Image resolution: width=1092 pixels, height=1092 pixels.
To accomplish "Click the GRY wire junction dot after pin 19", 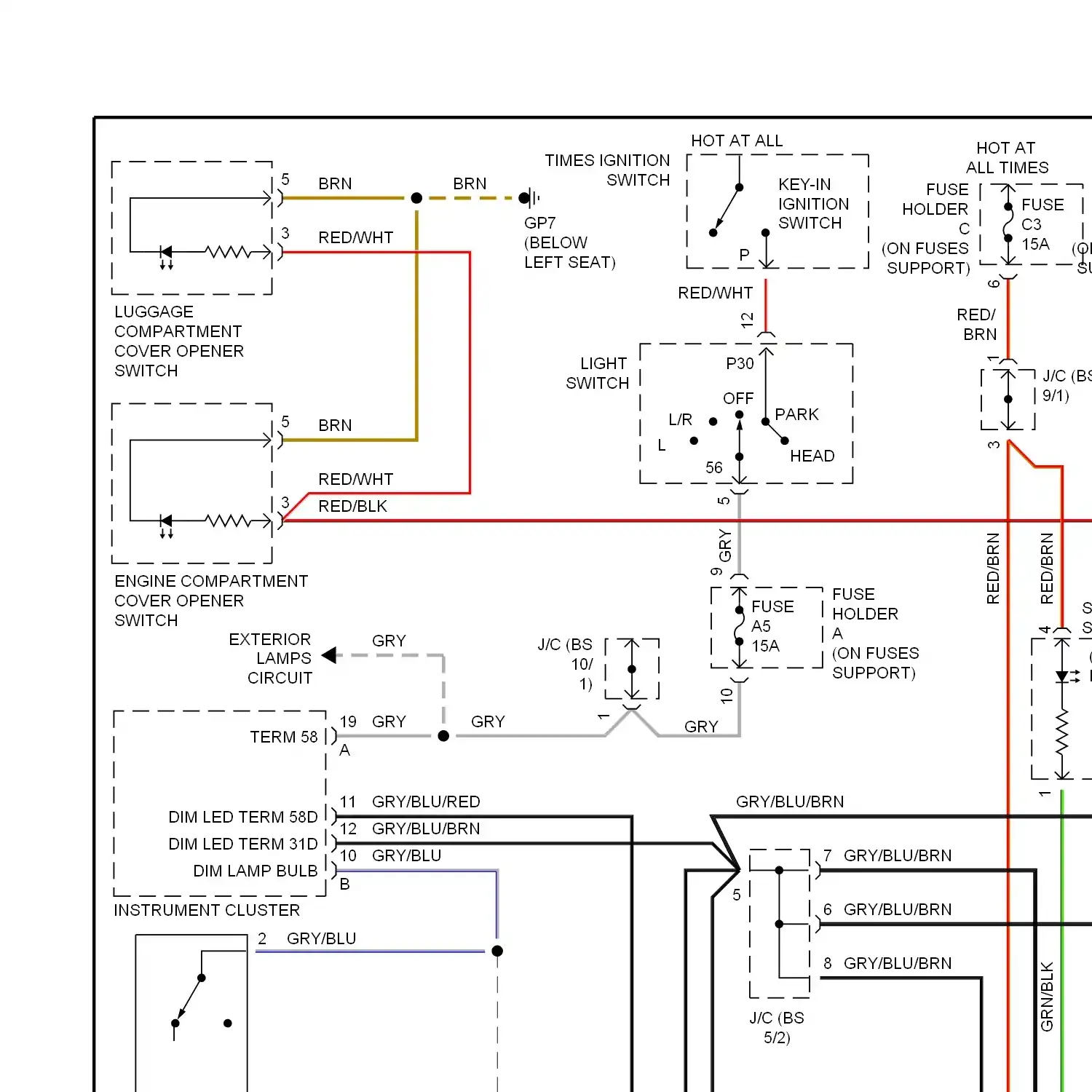I will coord(443,736).
